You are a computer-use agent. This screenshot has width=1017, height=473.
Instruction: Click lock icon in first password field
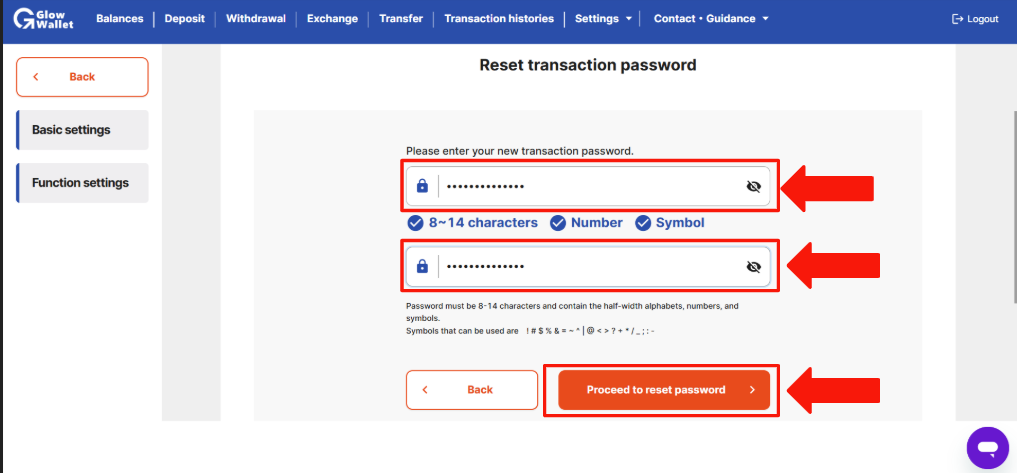(422, 186)
